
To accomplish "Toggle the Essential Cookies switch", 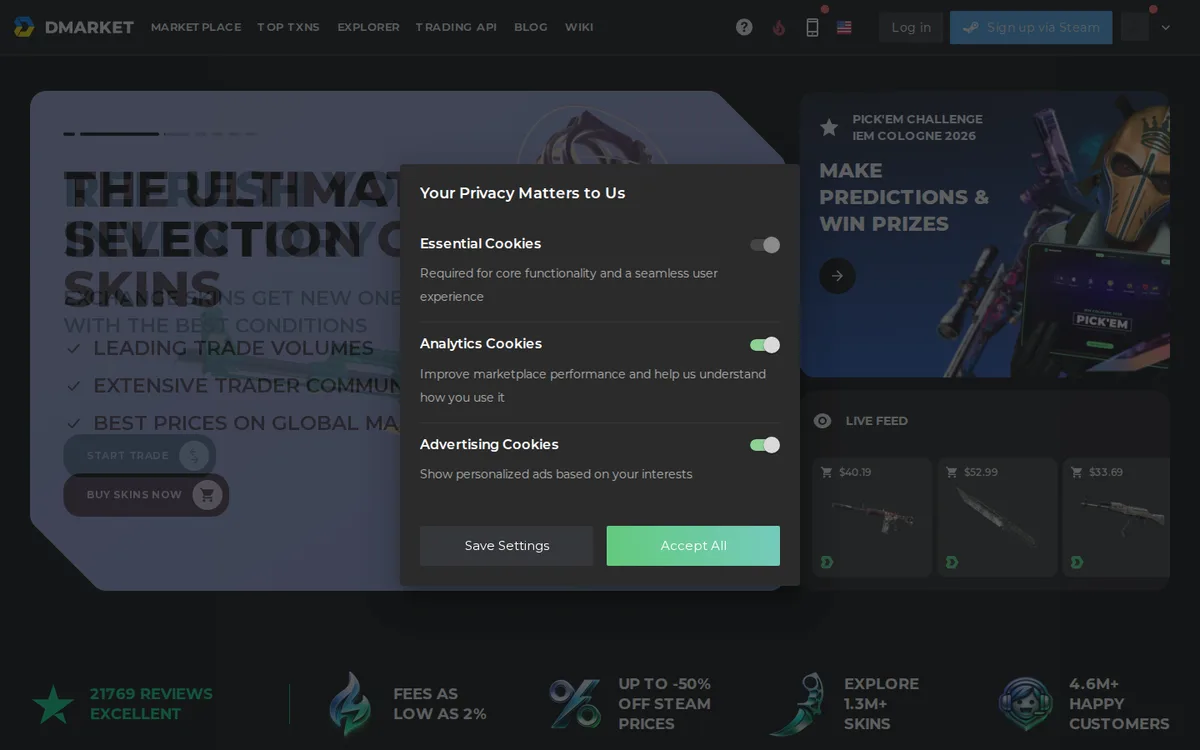I will pyautogui.click(x=765, y=245).
